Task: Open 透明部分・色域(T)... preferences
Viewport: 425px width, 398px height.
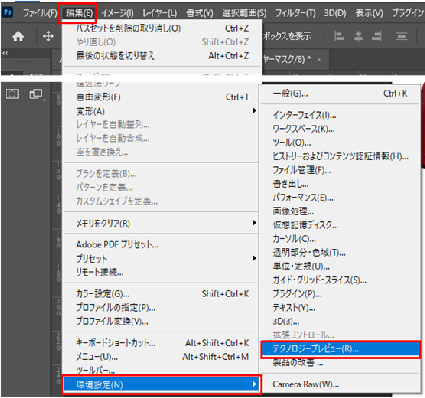Action: [340, 253]
